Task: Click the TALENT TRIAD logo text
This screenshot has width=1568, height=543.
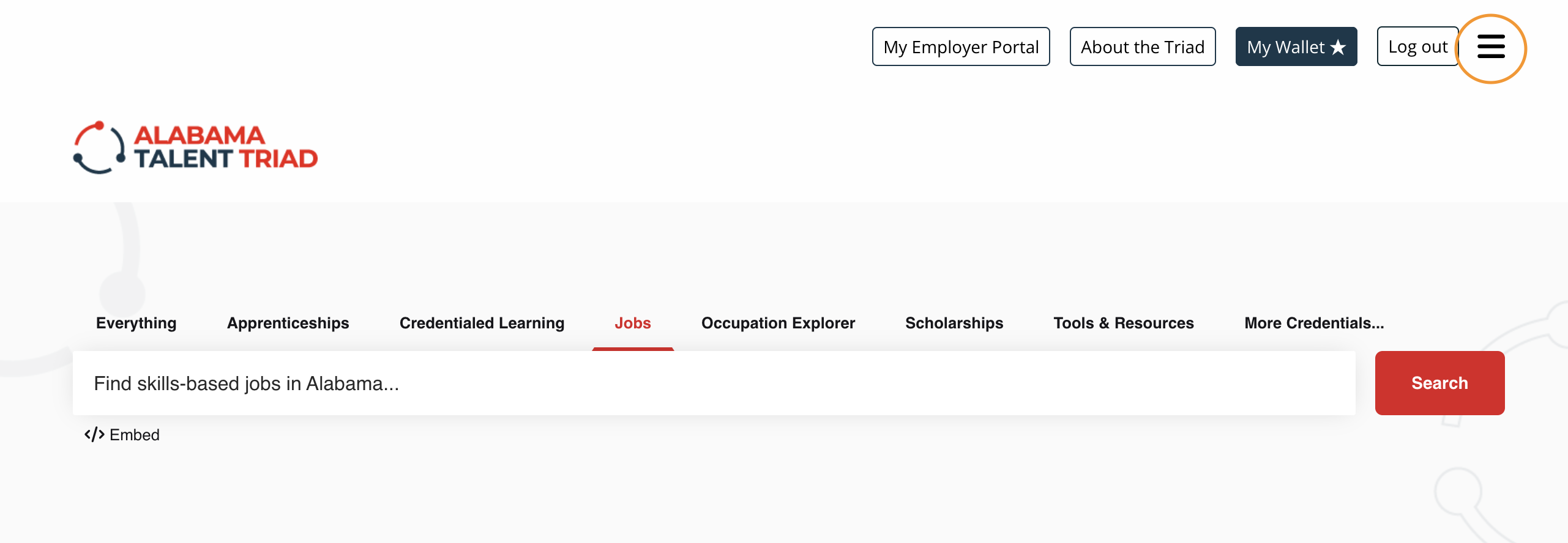Action: point(226,159)
